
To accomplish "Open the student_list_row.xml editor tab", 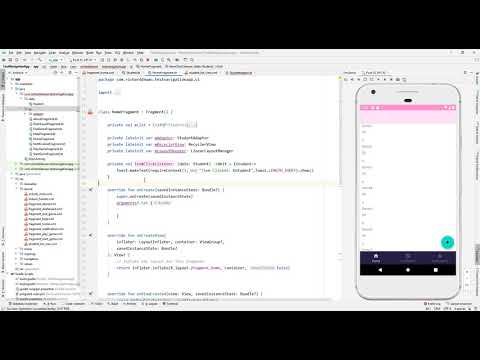I will 202,72.
